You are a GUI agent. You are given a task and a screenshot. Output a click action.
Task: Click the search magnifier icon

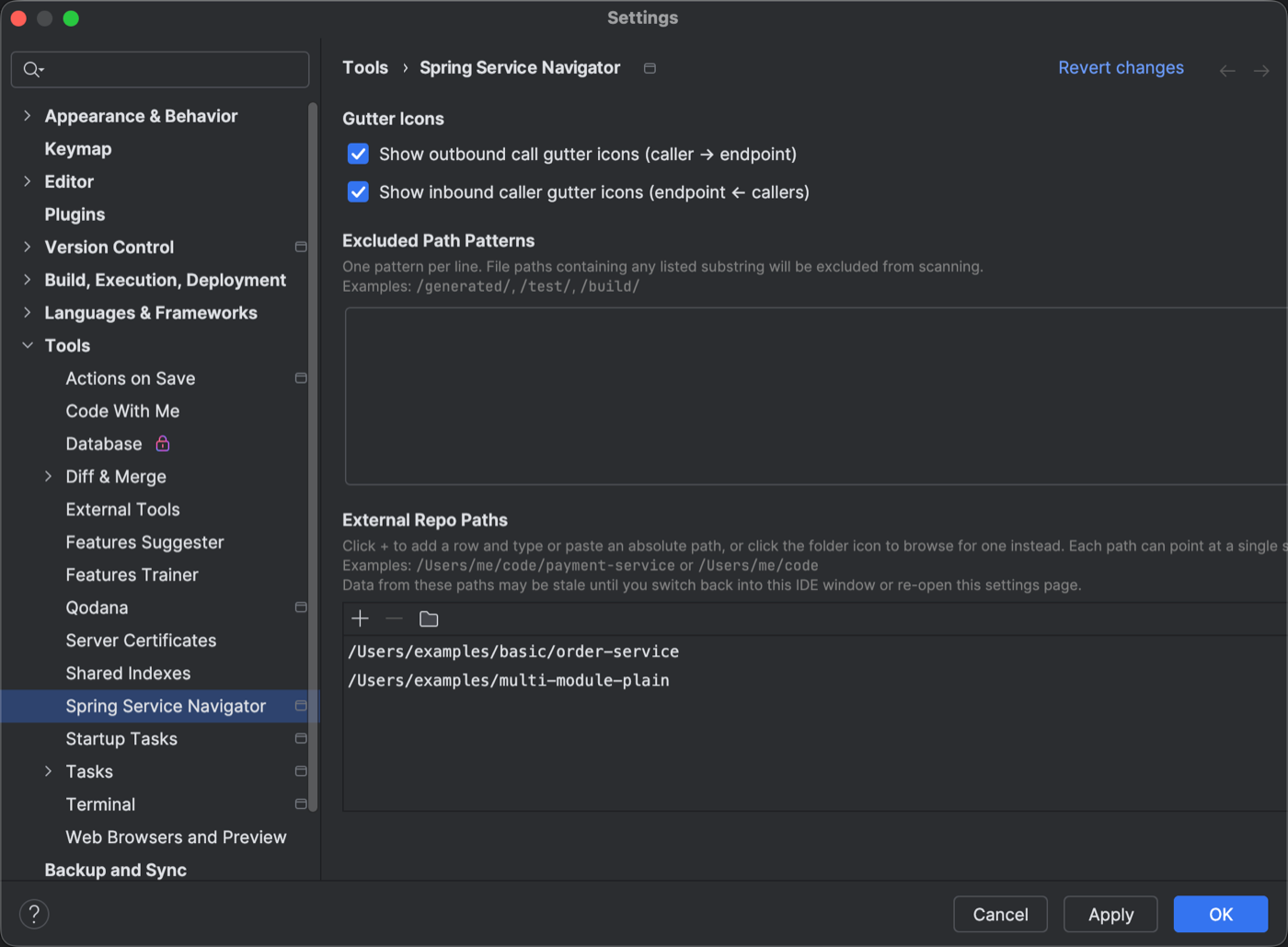pyautogui.click(x=33, y=70)
